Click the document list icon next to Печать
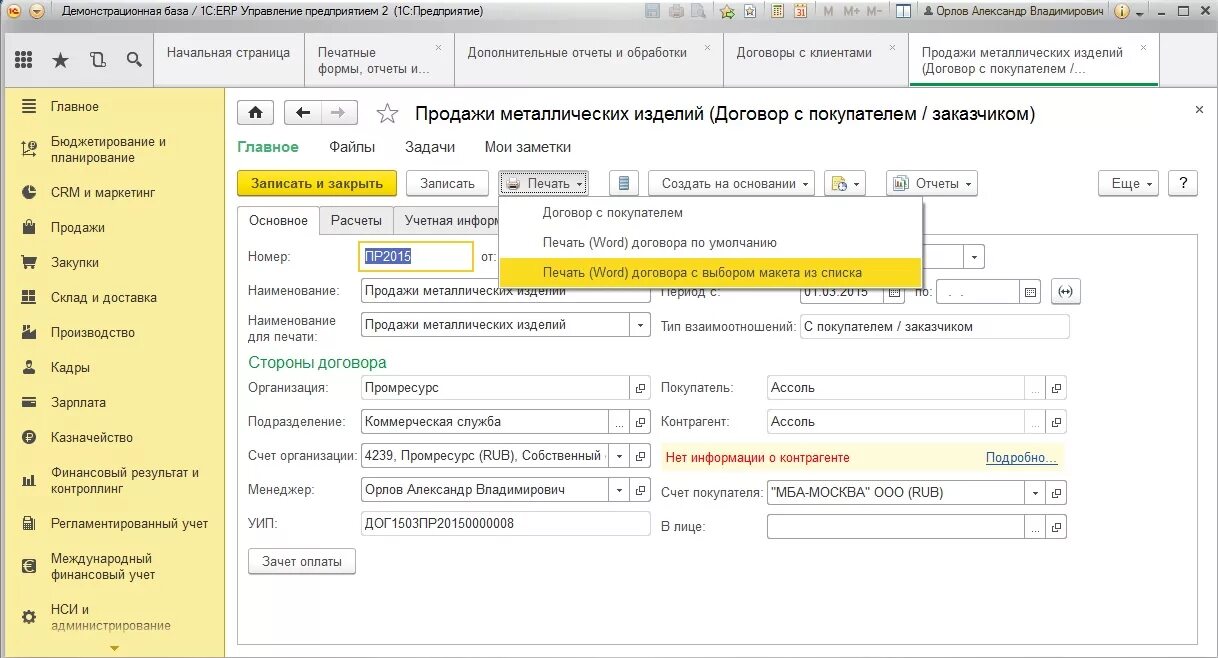 [624, 183]
